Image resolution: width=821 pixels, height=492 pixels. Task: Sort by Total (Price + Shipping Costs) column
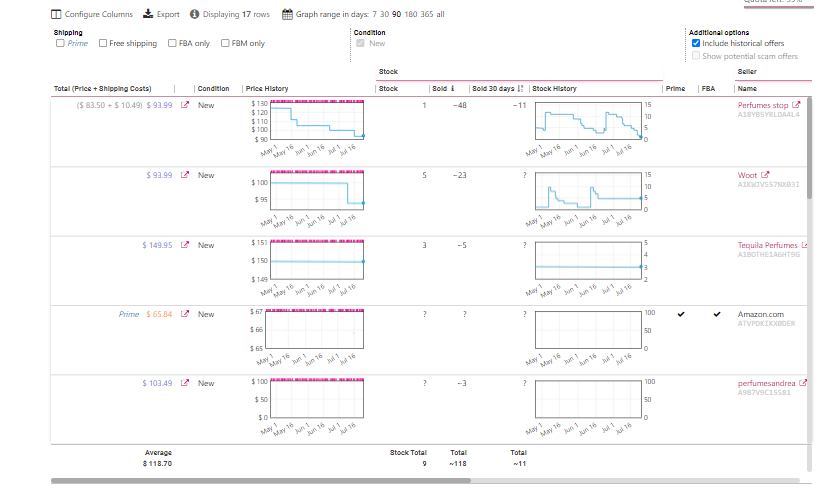[103, 88]
